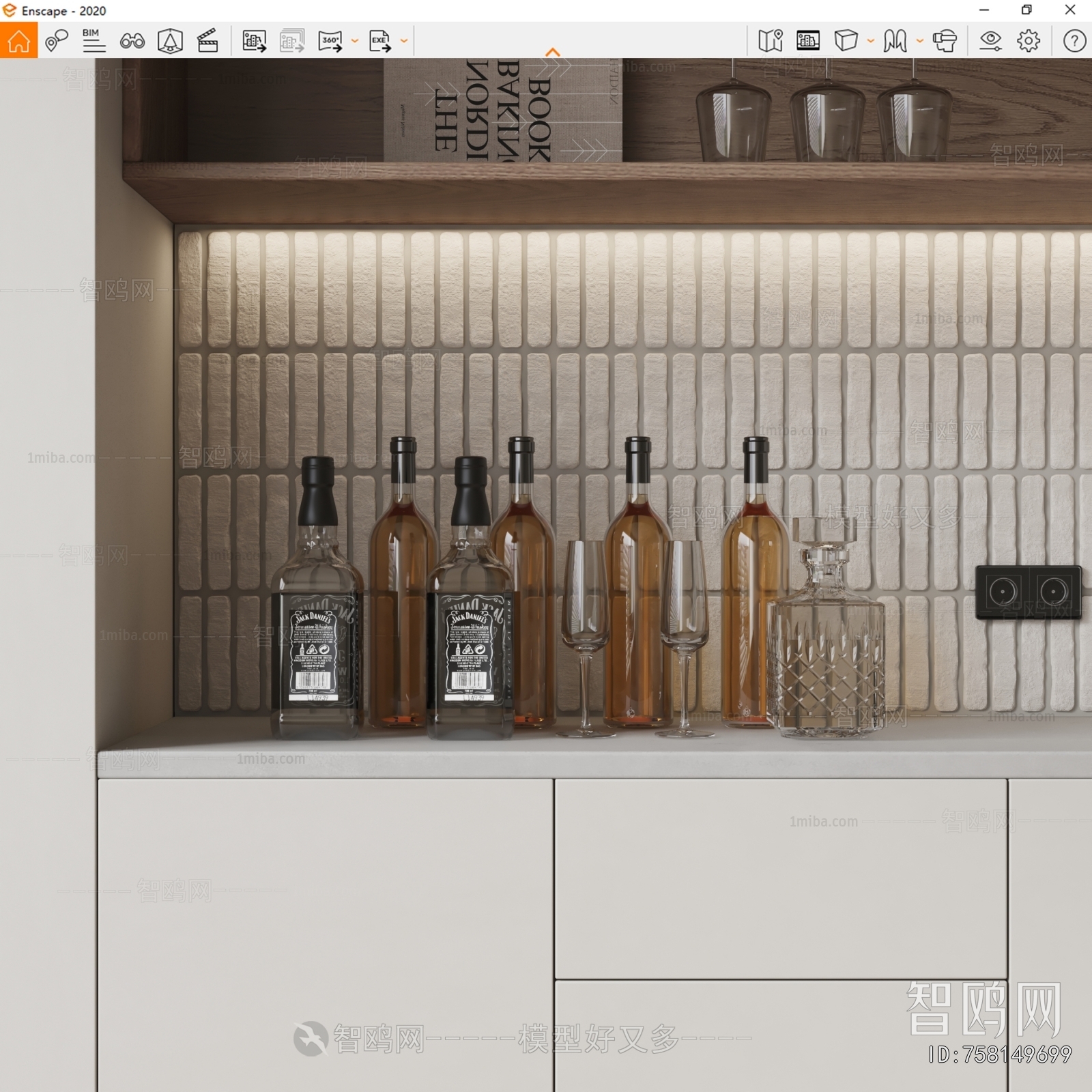Close the Enscape window
This screenshot has width=1092, height=1092.
1070,10
